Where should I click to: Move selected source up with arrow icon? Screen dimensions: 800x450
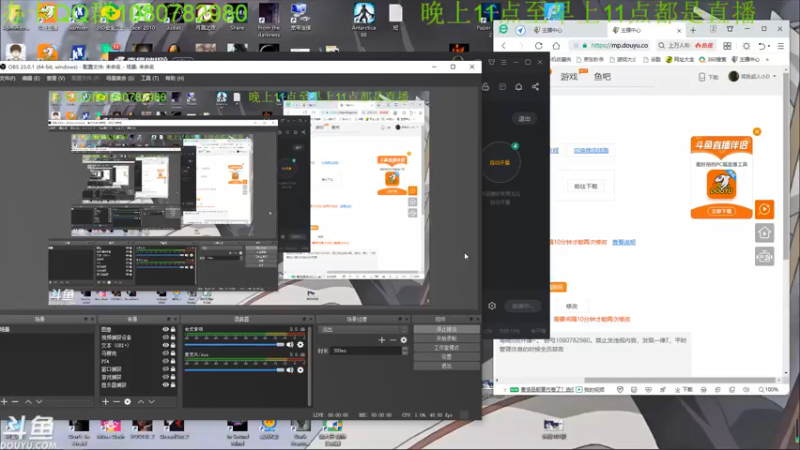tap(141, 402)
